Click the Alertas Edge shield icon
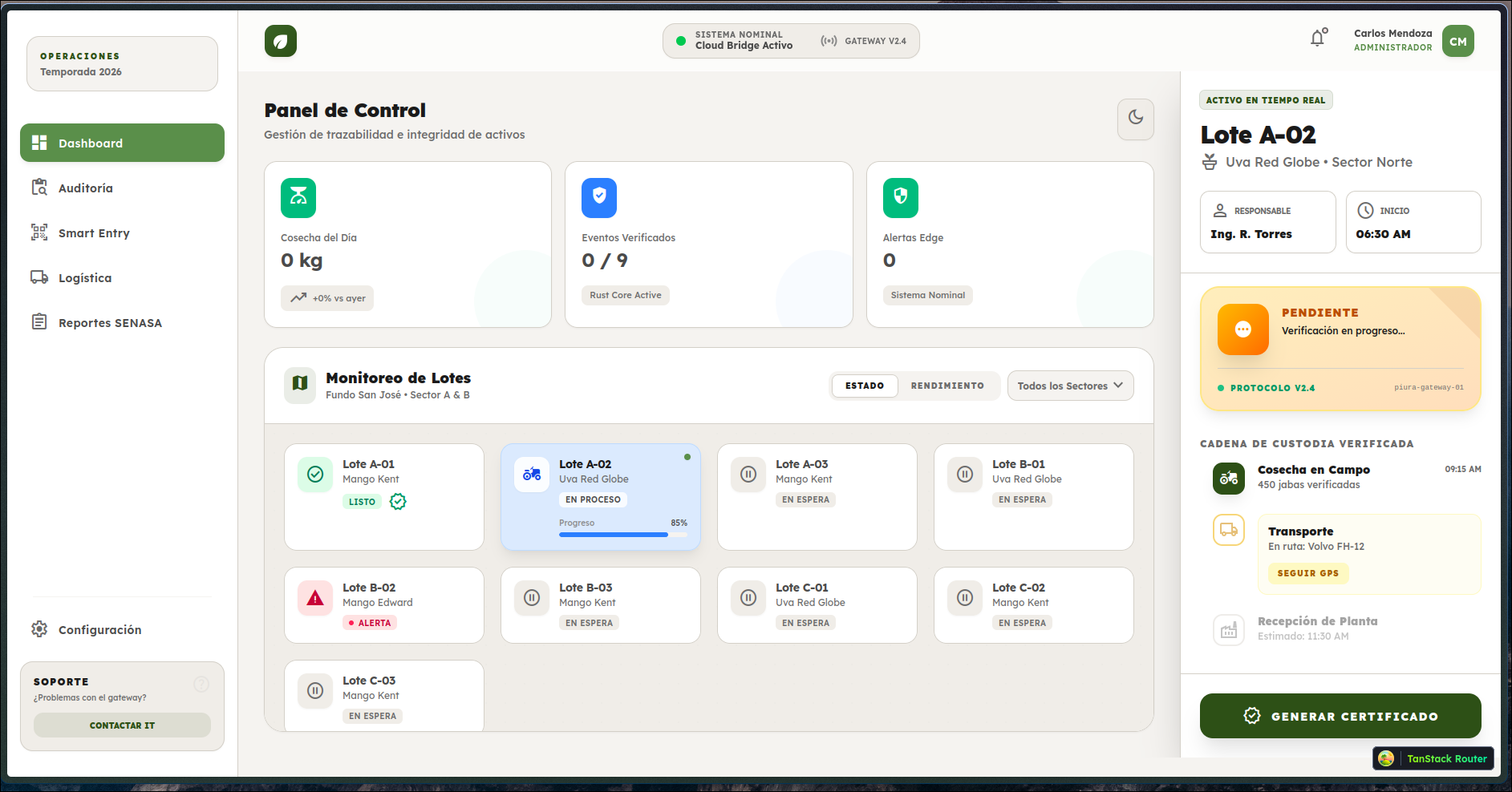 pyautogui.click(x=901, y=198)
